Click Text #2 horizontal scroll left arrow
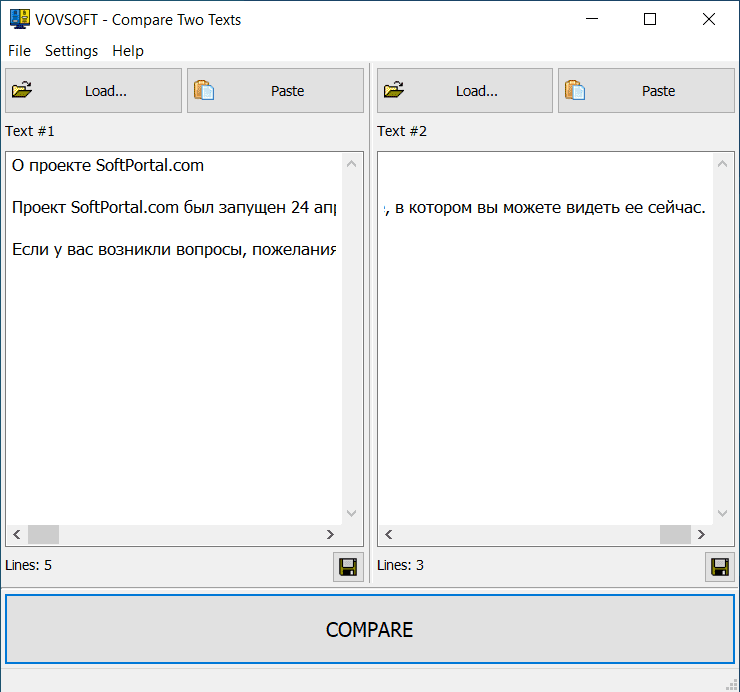 (x=389, y=534)
